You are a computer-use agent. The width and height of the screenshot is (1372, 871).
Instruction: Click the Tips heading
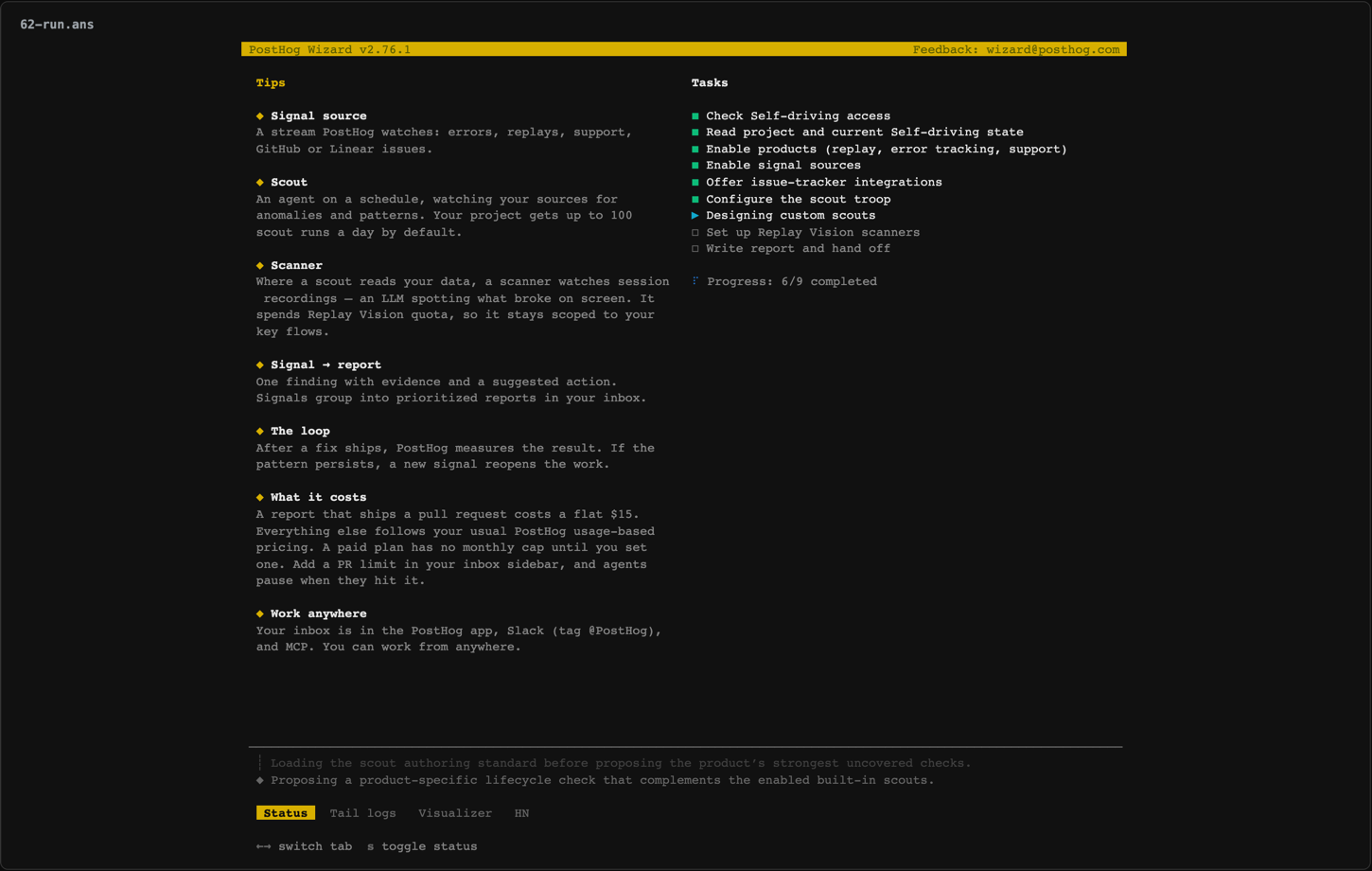point(271,83)
